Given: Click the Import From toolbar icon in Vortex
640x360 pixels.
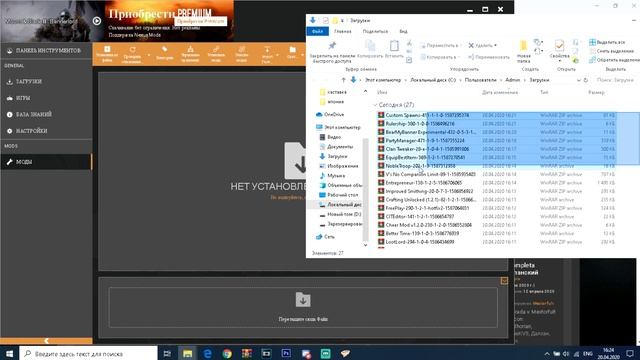Looking at the screenshot, I should [x=267, y=54].
